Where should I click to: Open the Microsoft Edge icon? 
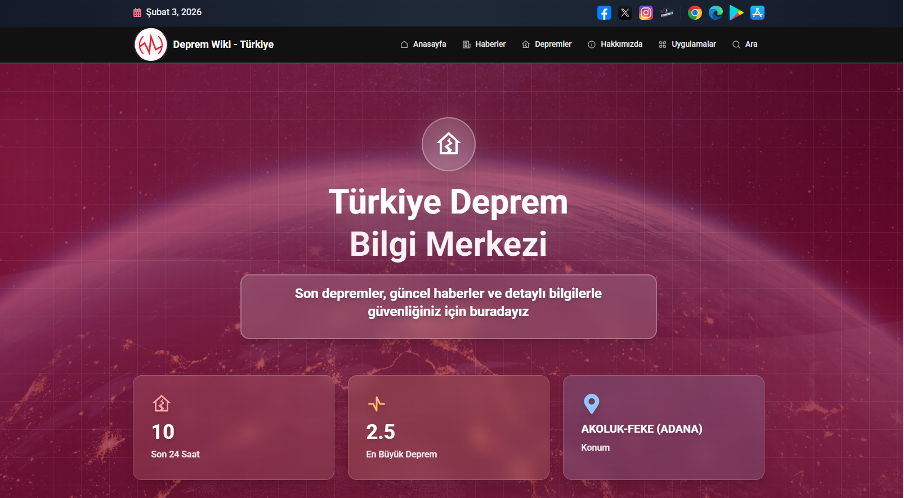tap(715, 13)
